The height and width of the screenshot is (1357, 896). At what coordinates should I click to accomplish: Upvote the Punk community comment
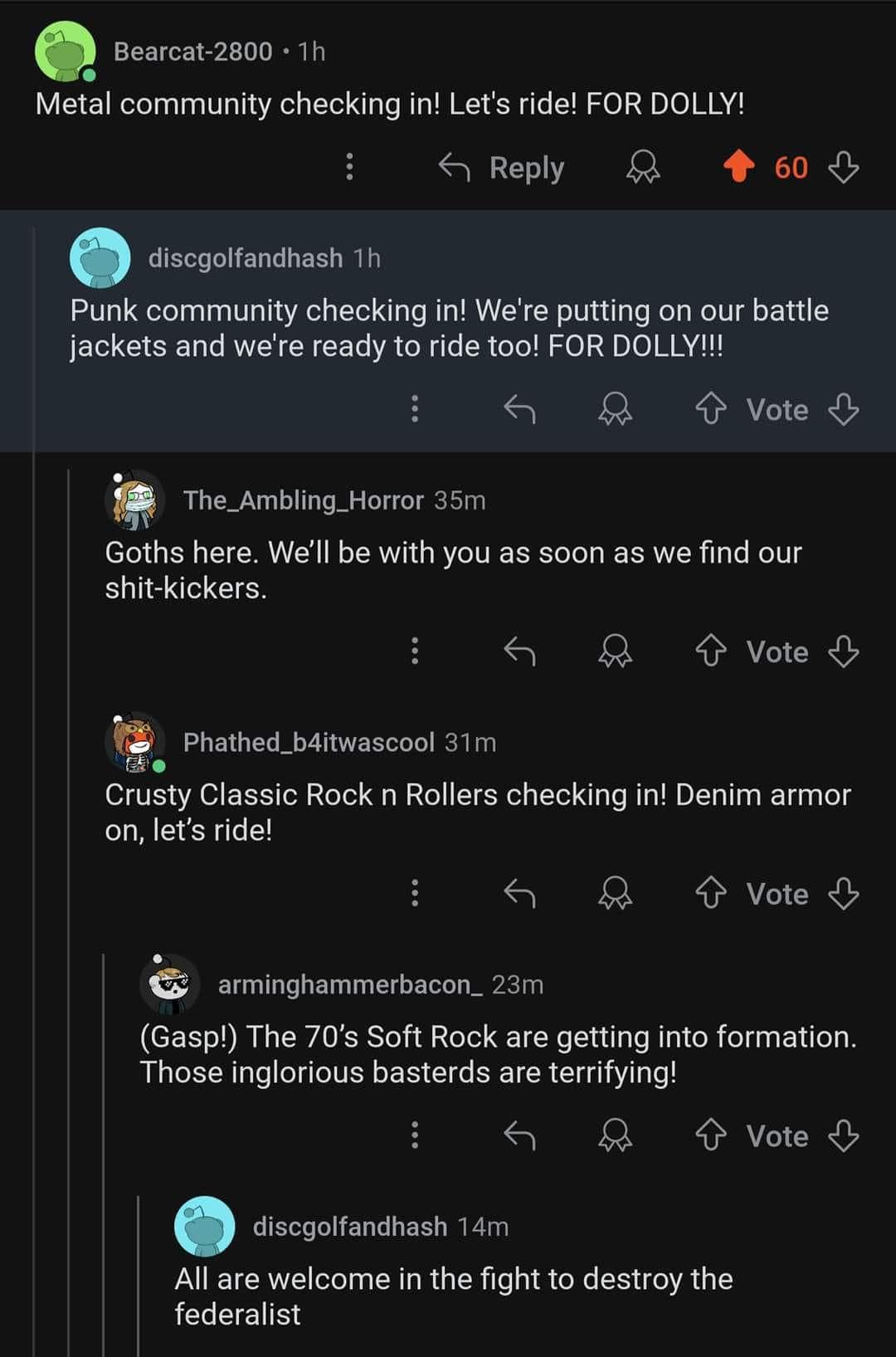pyautogui.click(x=710, y=409)
